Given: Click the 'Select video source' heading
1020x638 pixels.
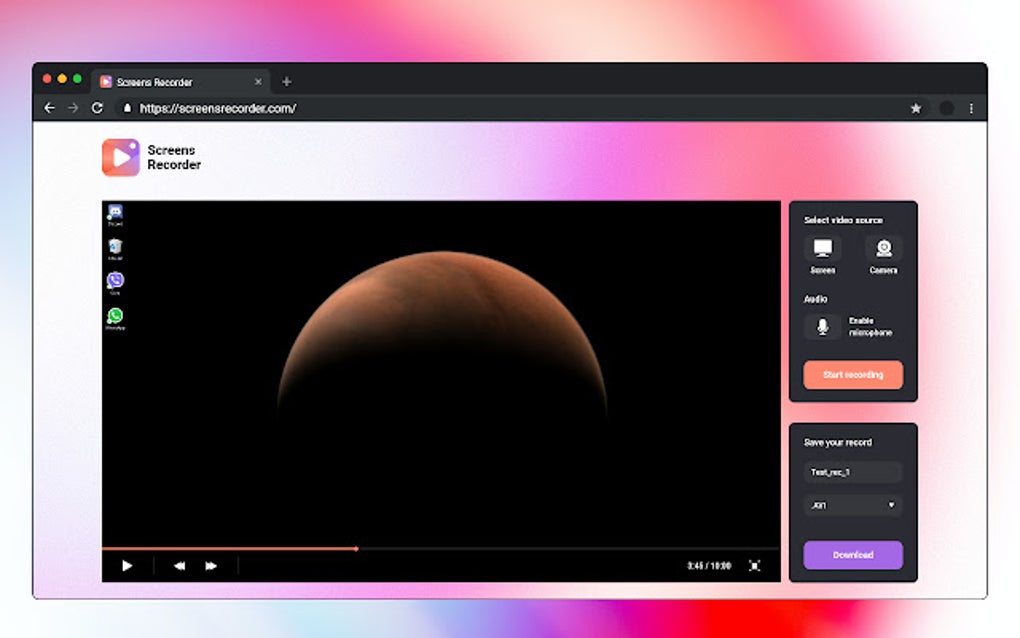Looking at the screenshot, I should pyautogui.click(x=843, y=220).
